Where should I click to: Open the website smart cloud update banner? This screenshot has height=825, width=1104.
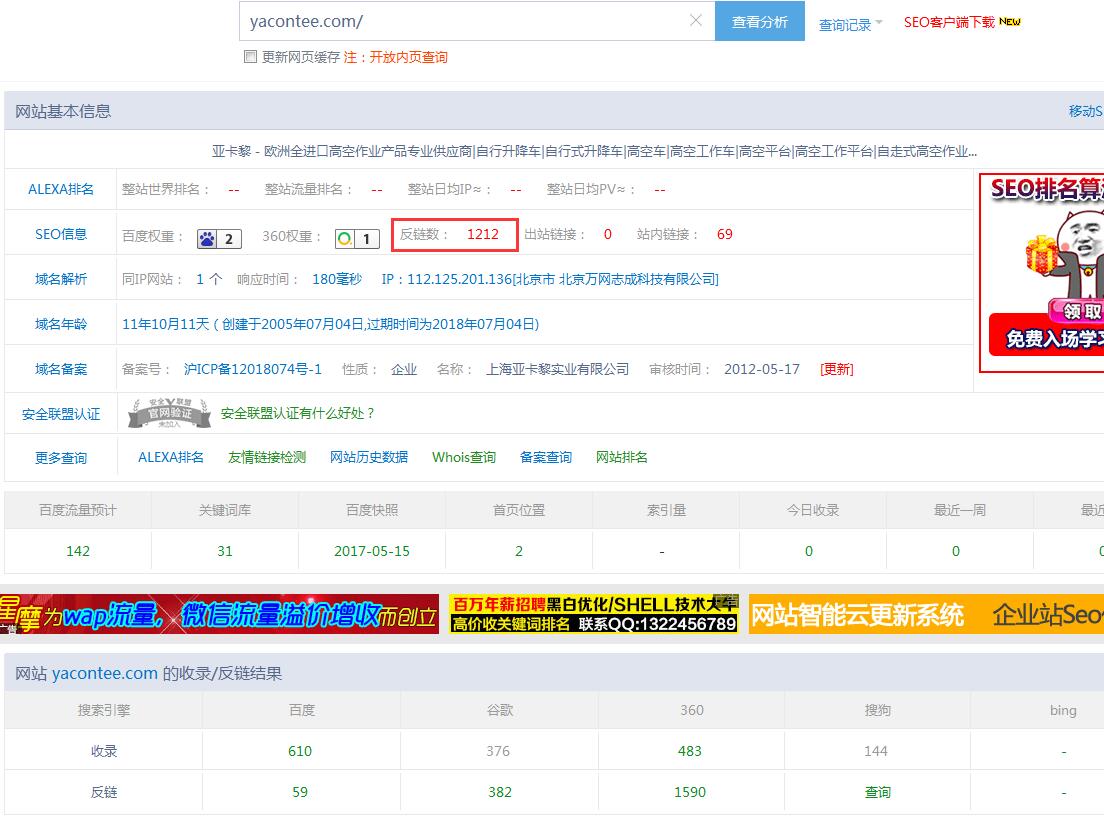[926, 614]
